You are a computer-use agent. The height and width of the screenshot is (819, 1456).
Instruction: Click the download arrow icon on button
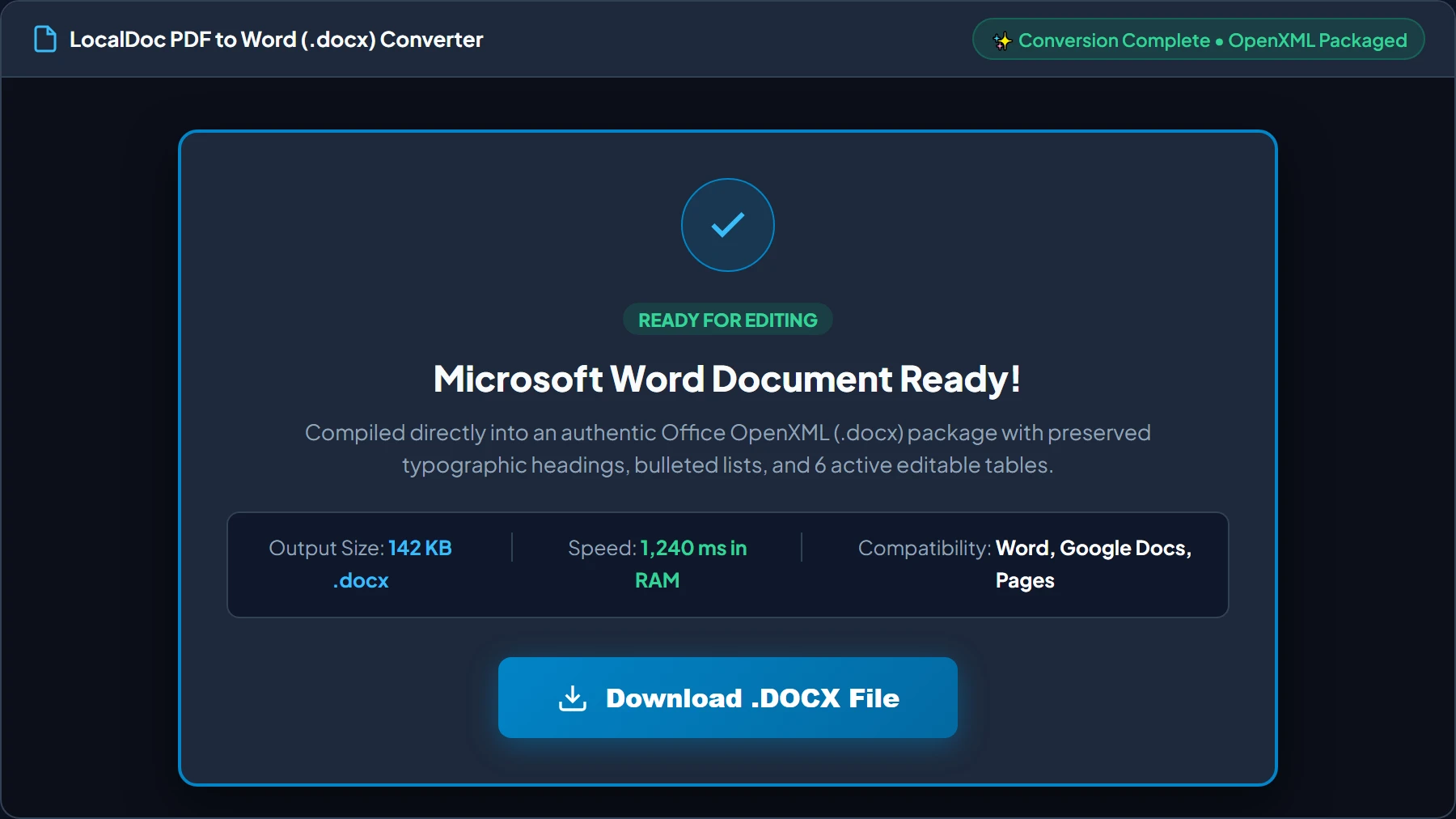pos(573,698)
